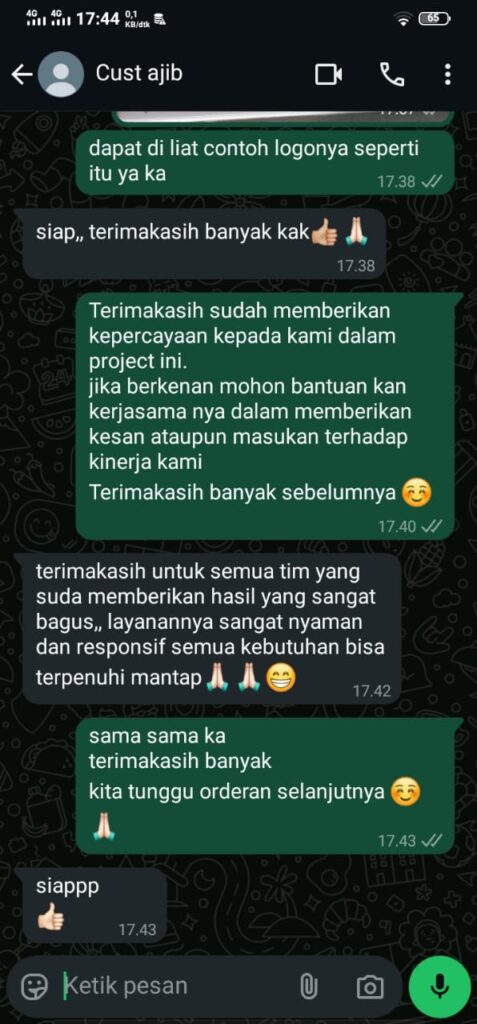Open contact info via Cust ajib name
Image resolution: width=477 pixels, height=1024 pixels.
139,73
